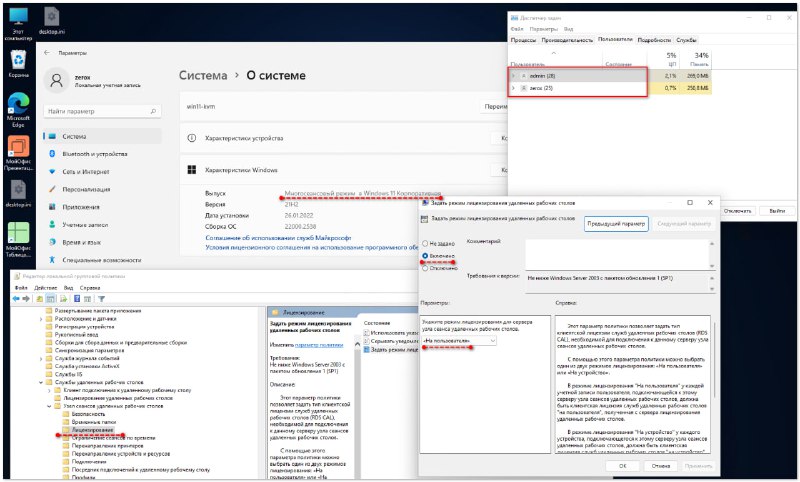
Task: Click inside the Комментарий text box
Action: click(x=617, y=254)
